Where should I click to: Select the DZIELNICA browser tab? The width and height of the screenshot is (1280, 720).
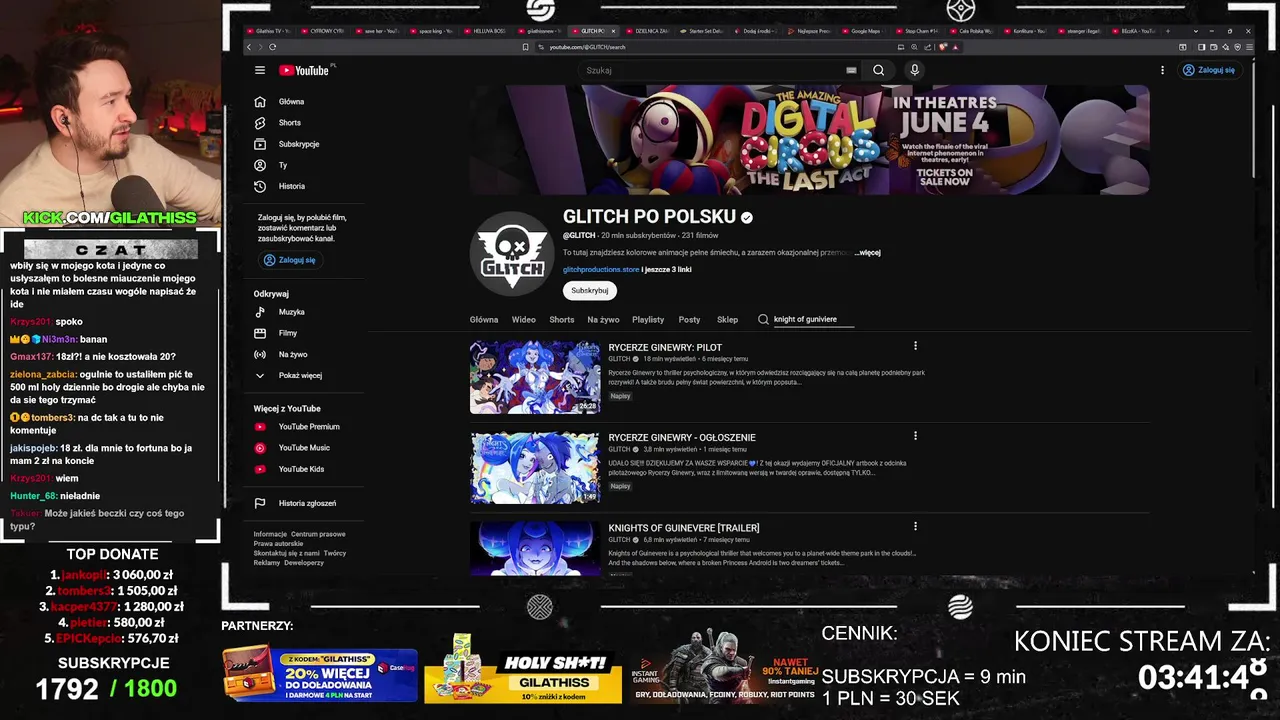[x=647, y=31]
